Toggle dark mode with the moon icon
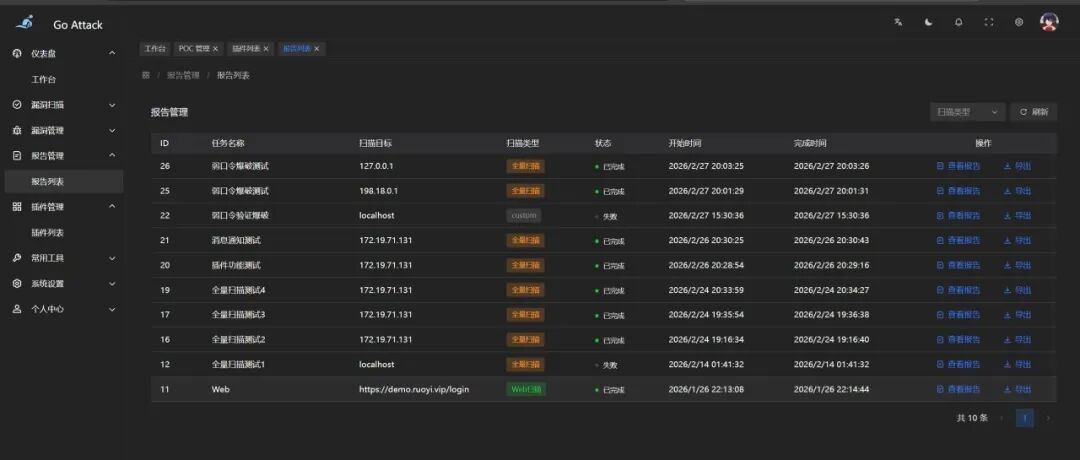The height and width of the screenshot is (460, 1080). (928, 22)
